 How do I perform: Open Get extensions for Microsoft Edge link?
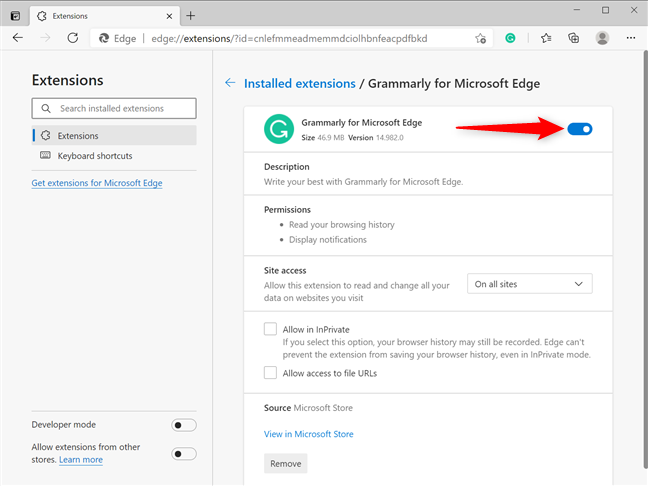tap(97, 183)
